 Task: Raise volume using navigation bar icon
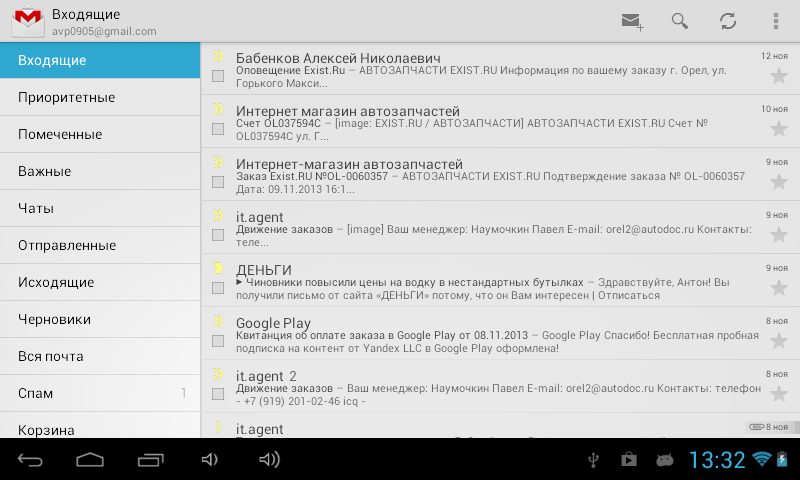click(269, 460)
